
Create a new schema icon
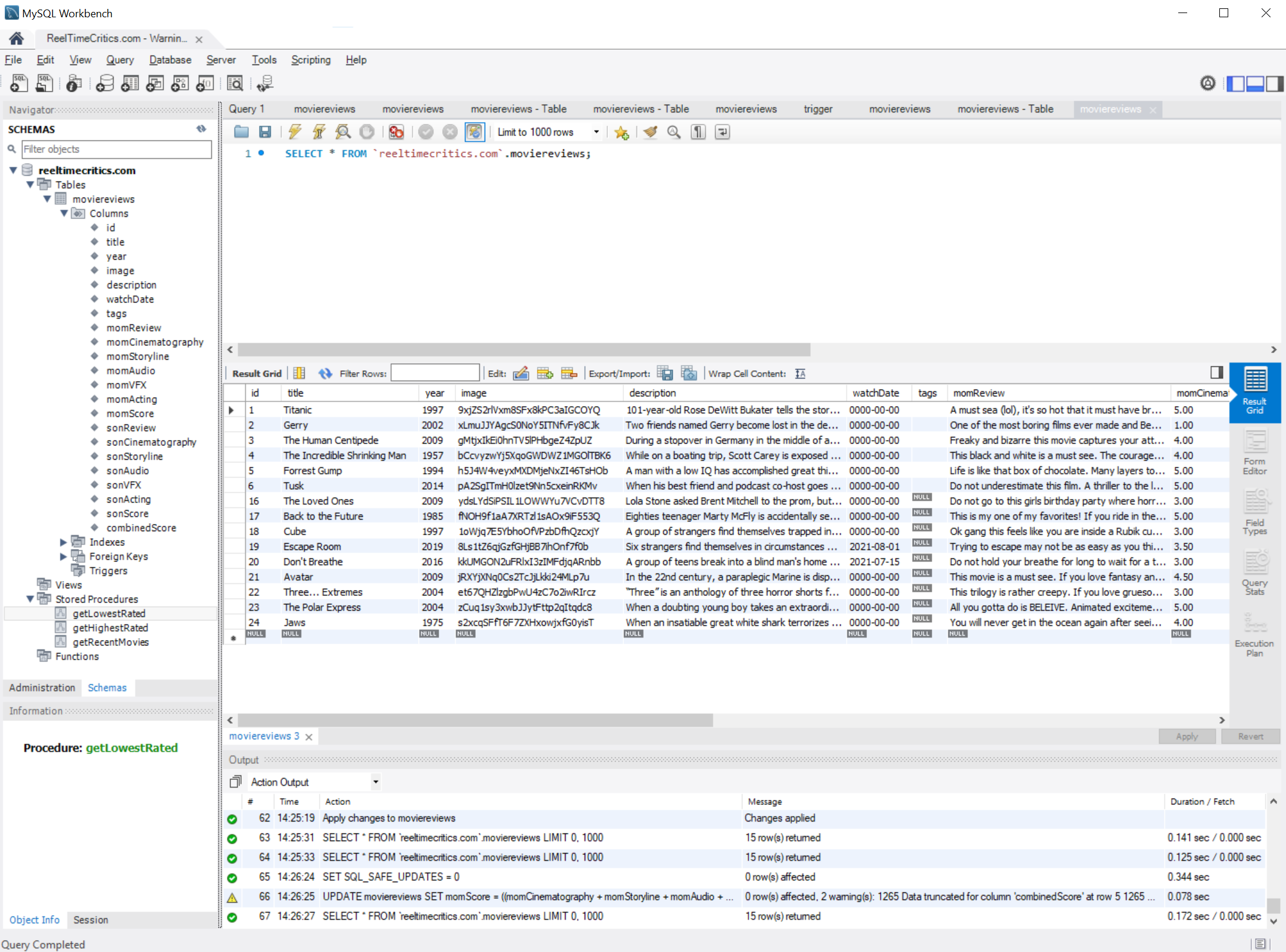(x=105, y=83)
